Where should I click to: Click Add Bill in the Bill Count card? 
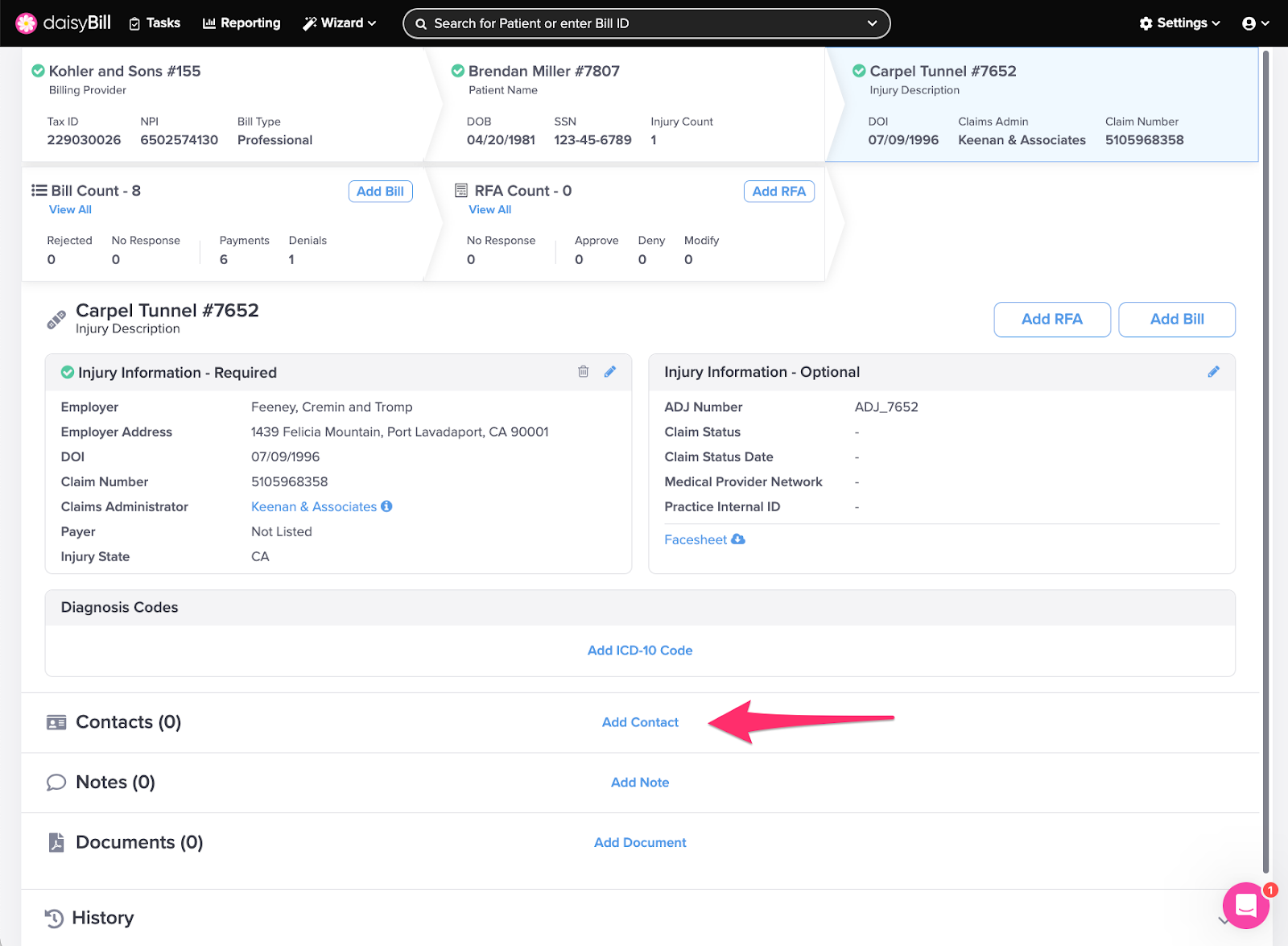coord(380,192)
